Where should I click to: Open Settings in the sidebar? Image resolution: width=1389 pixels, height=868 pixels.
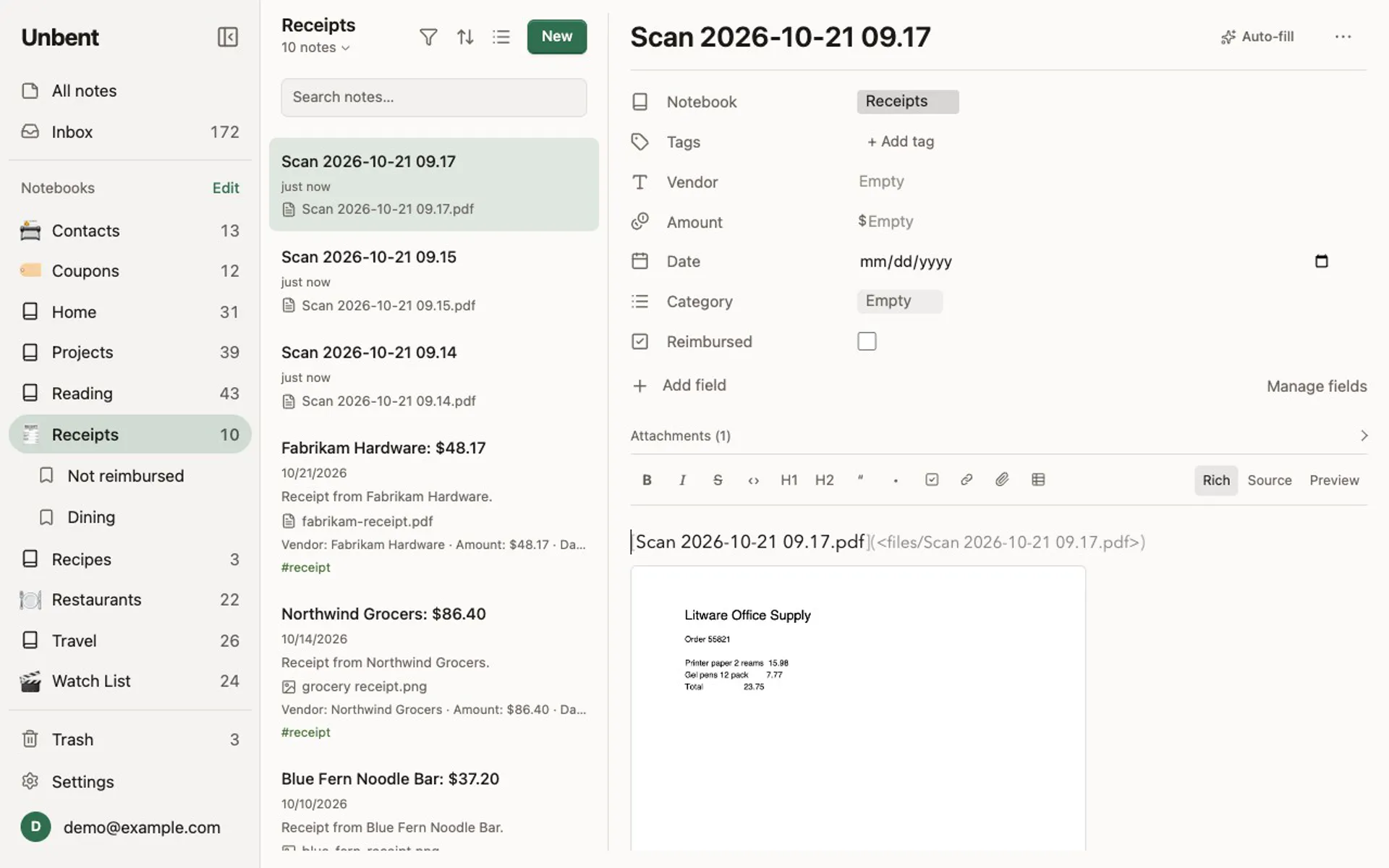click(130, 781)
